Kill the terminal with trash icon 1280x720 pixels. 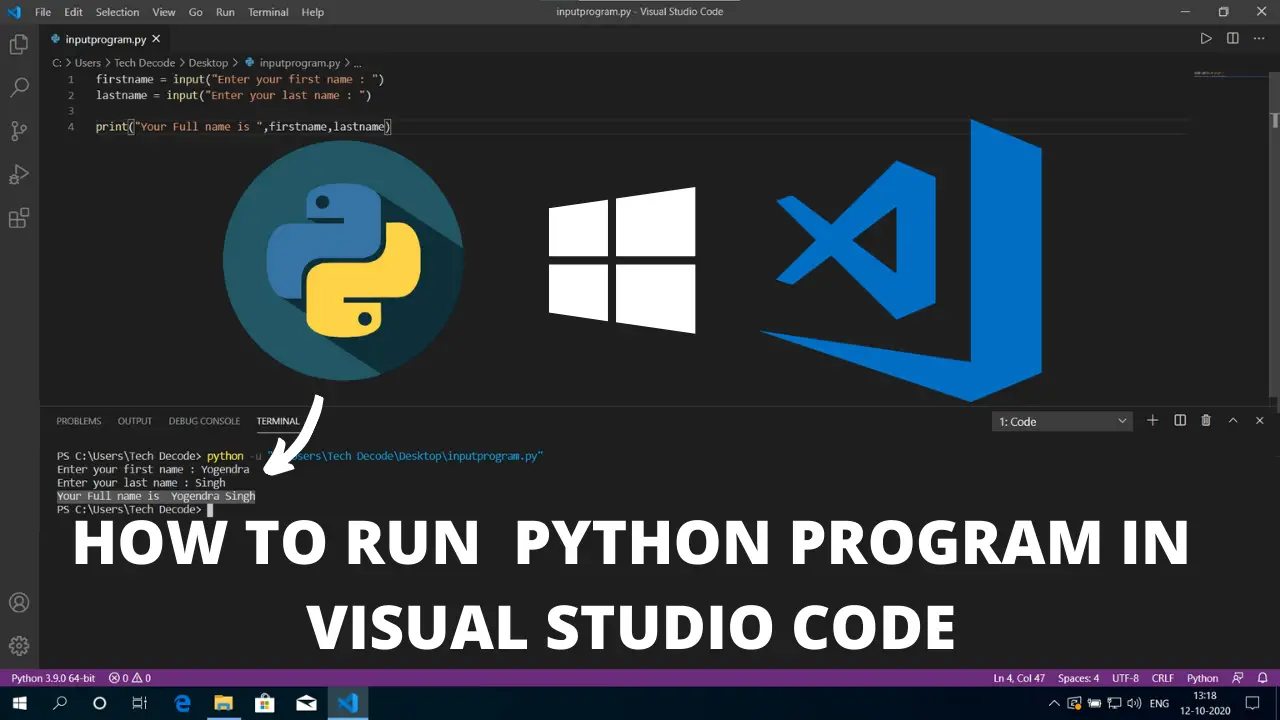[x=1206, y=421]
